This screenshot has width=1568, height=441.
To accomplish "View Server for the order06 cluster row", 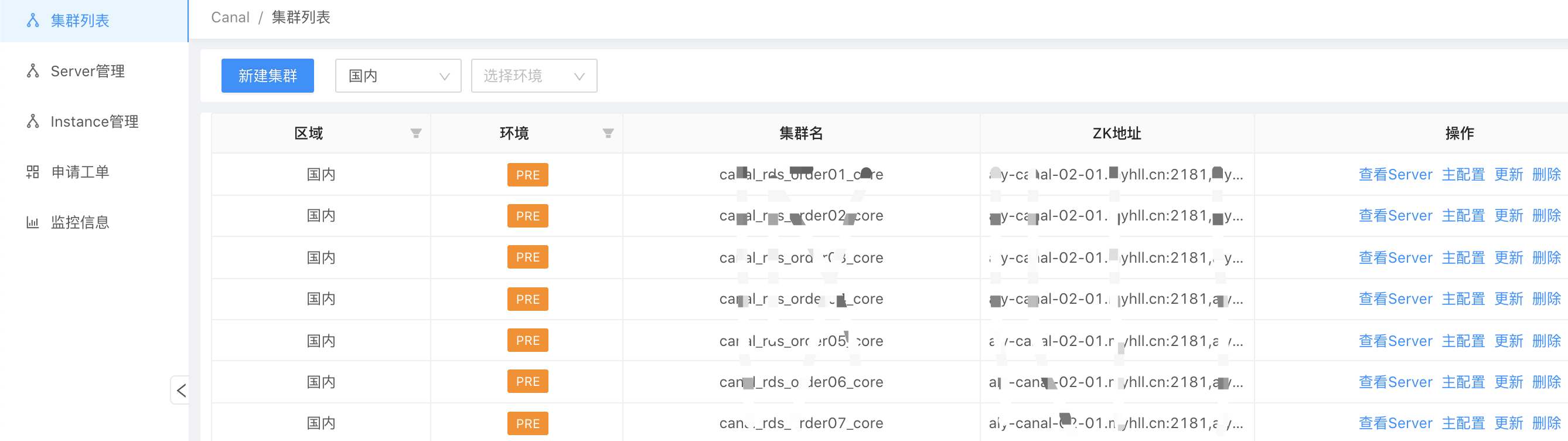I will click(x=1395, y=382).
